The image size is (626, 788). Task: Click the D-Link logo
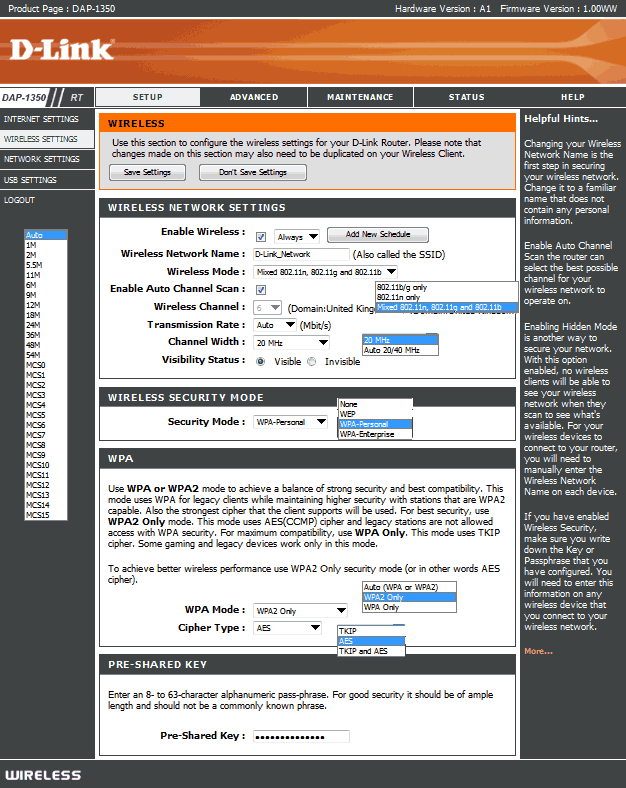[60, 50]
